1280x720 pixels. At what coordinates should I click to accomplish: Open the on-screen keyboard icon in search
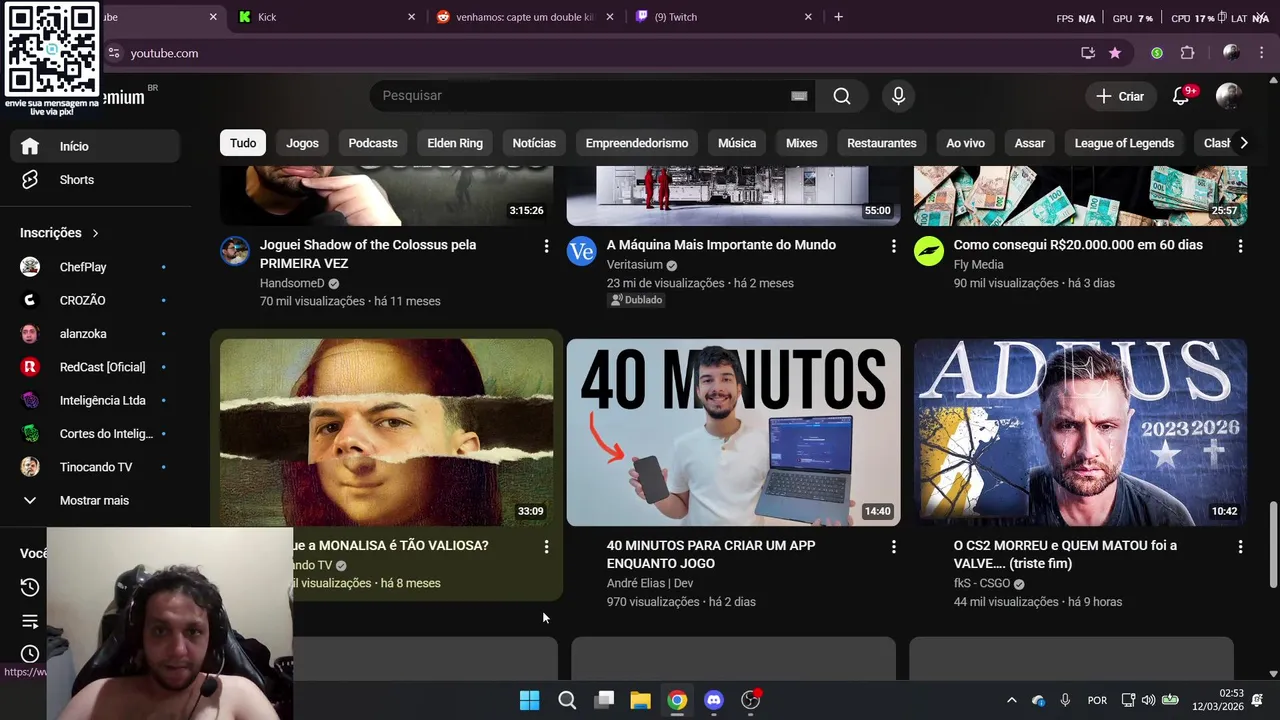click(799, 96)
